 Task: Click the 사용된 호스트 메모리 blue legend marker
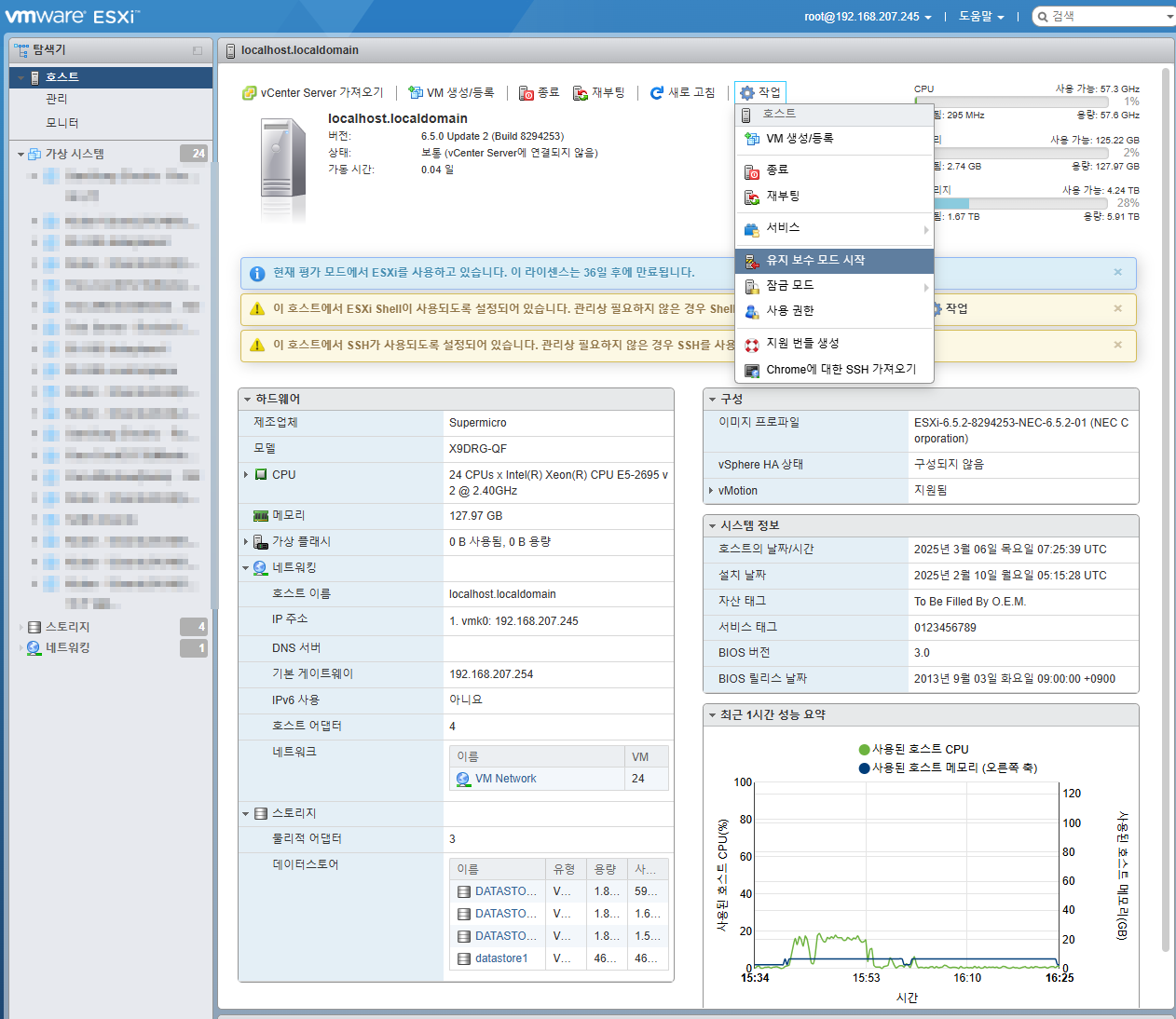864,768
